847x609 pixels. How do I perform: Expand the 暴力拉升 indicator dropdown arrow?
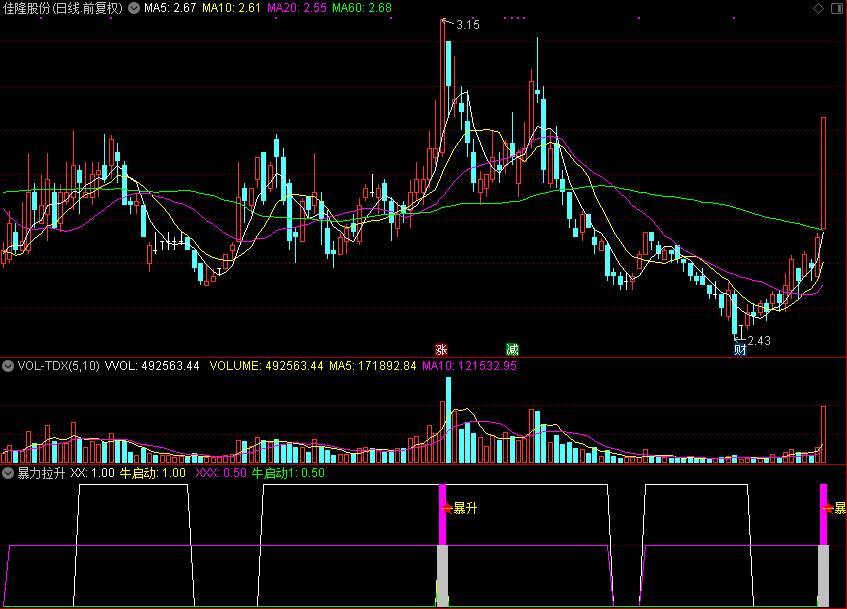[x=8, y=473]
